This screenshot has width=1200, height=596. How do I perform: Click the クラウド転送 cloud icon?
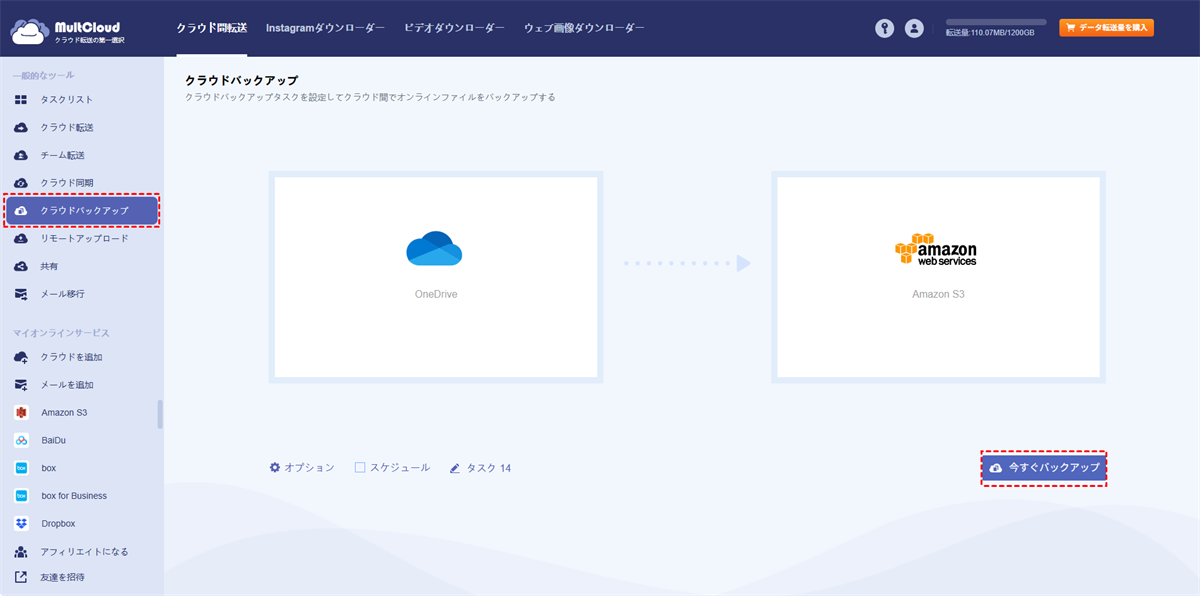click(21, 128)
